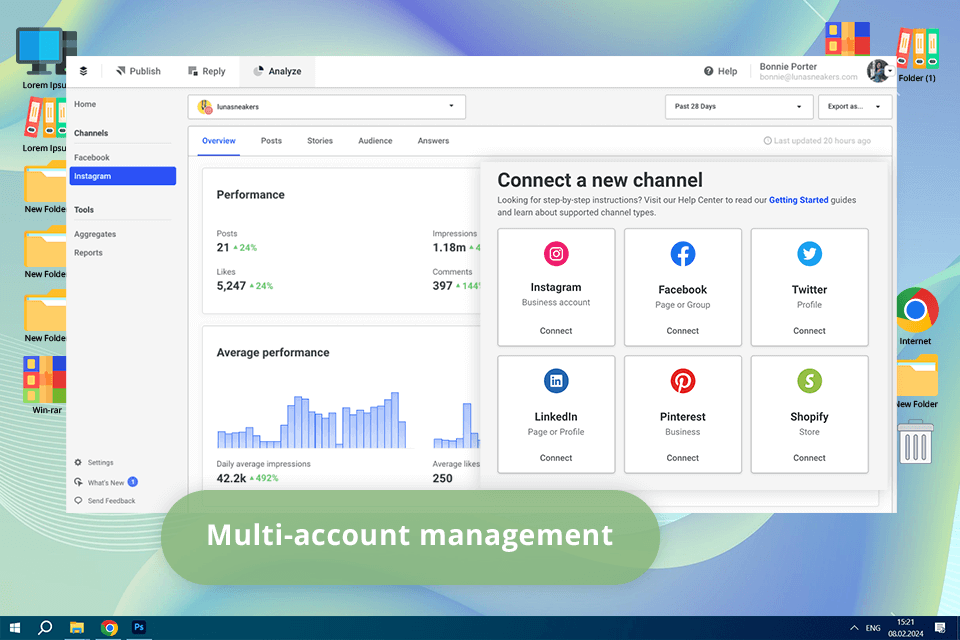Open Aggregates under Tools
Image resolution: width=960 pixels, height=640 pixels.
(95, 234)
